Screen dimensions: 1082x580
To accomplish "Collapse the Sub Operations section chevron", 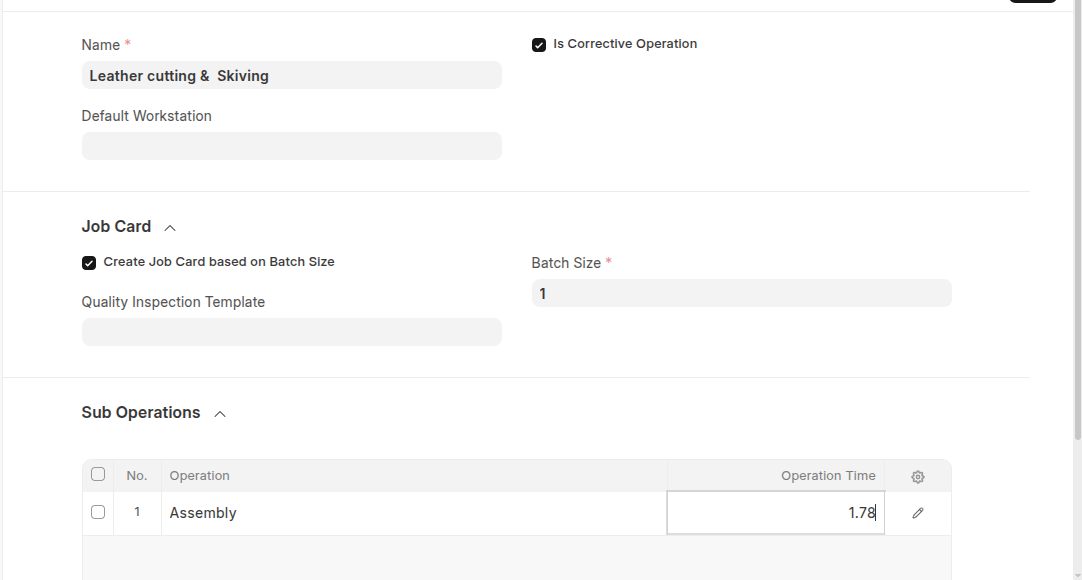I will click(x=220, y=414).
